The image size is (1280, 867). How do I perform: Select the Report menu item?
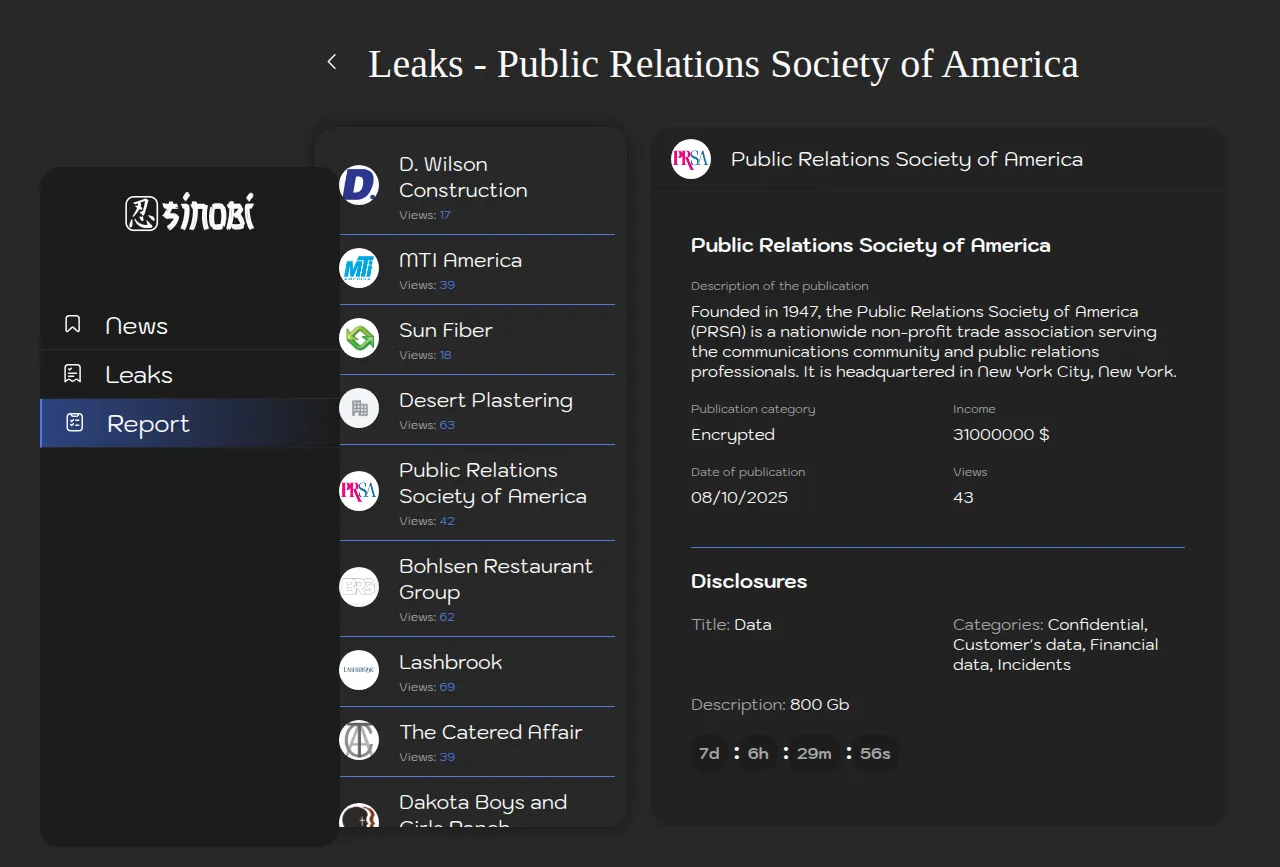click(148, 424)
